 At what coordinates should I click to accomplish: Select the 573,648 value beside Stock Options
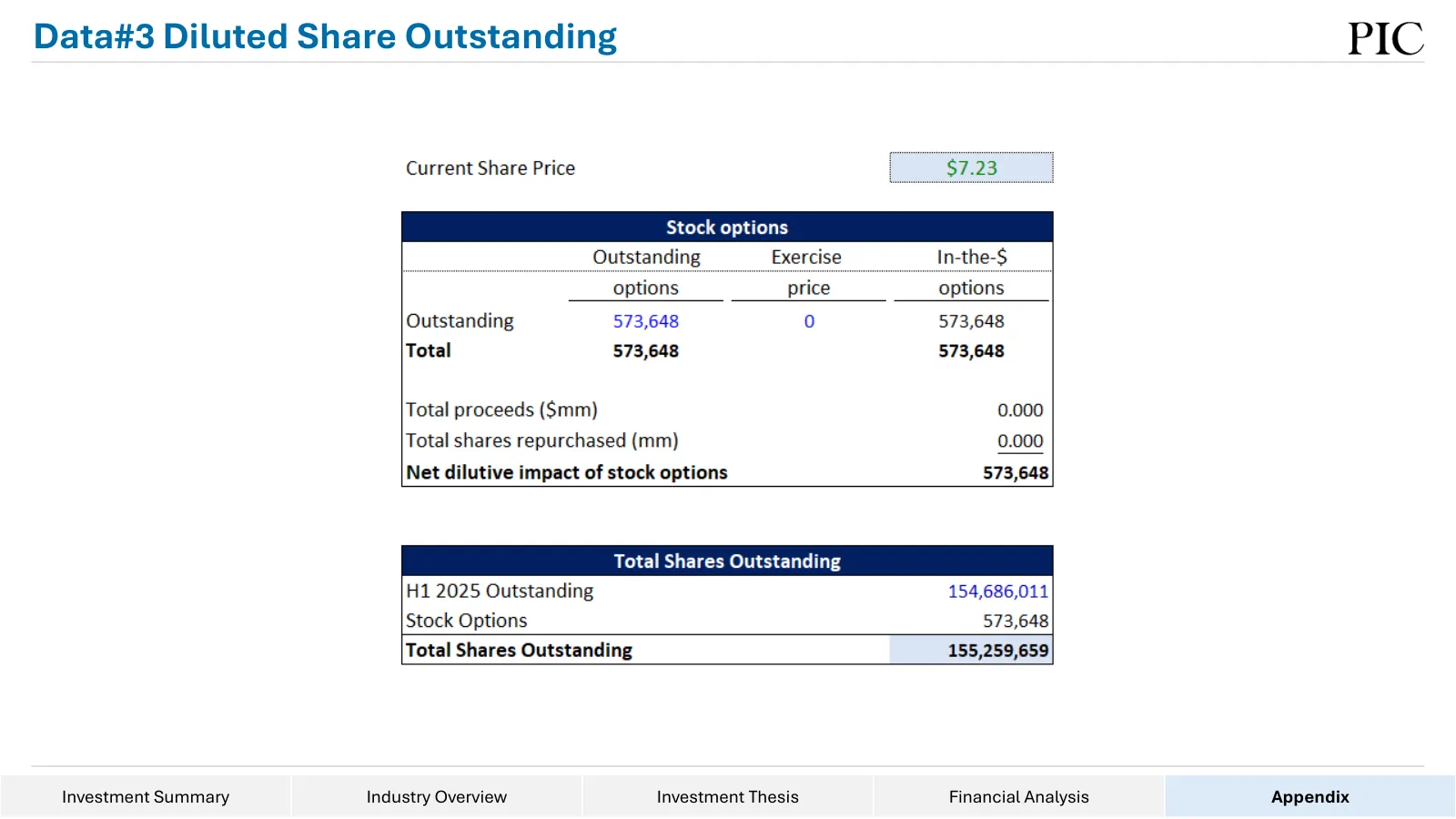pyautogui.click(x=1016, y=621)
